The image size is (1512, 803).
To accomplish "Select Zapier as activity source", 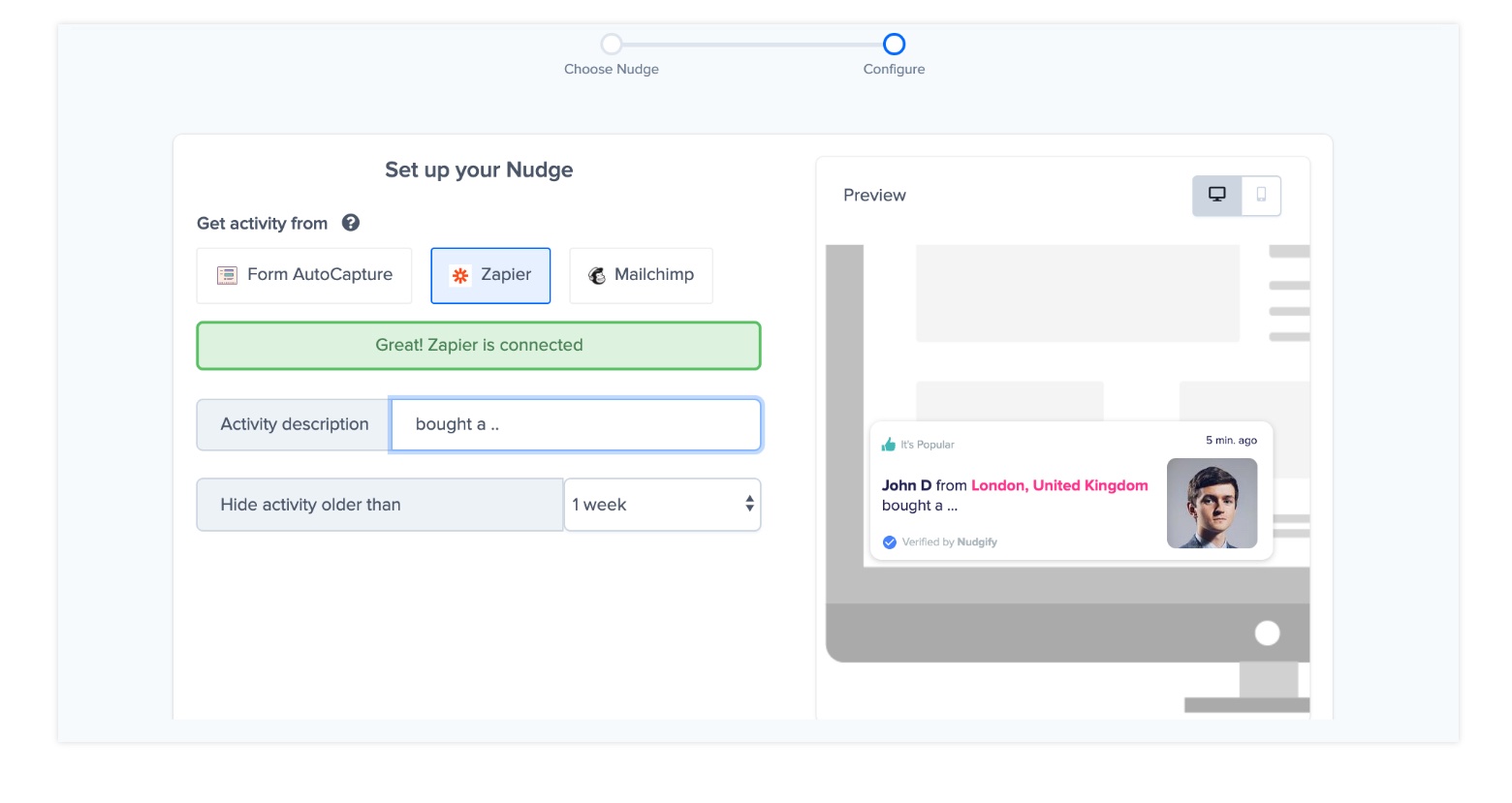I will tap(490, 275).
